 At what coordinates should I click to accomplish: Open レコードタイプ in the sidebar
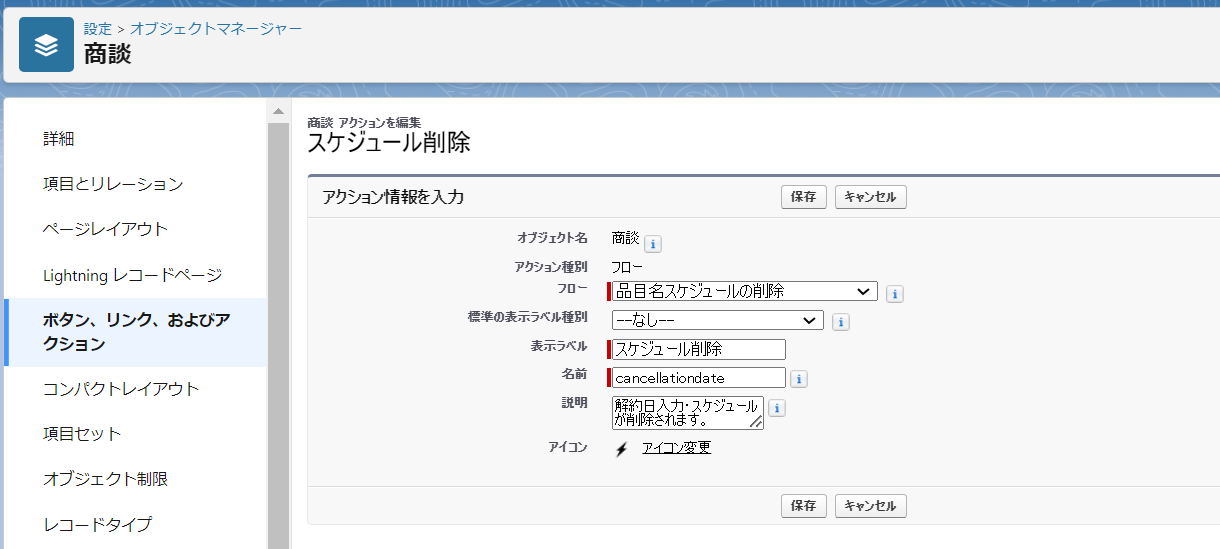(97, 524)
